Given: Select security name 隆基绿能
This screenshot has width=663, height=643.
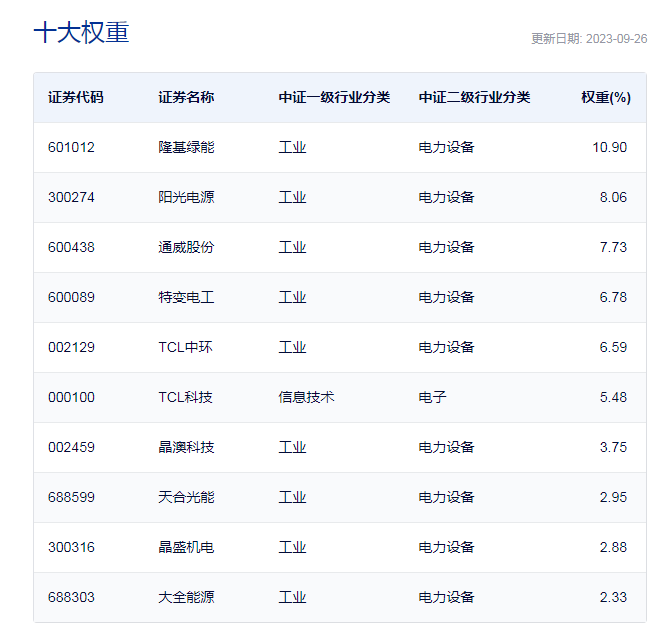Looking at the screenshot, I should pyautogui.click(x=186, y=147).
